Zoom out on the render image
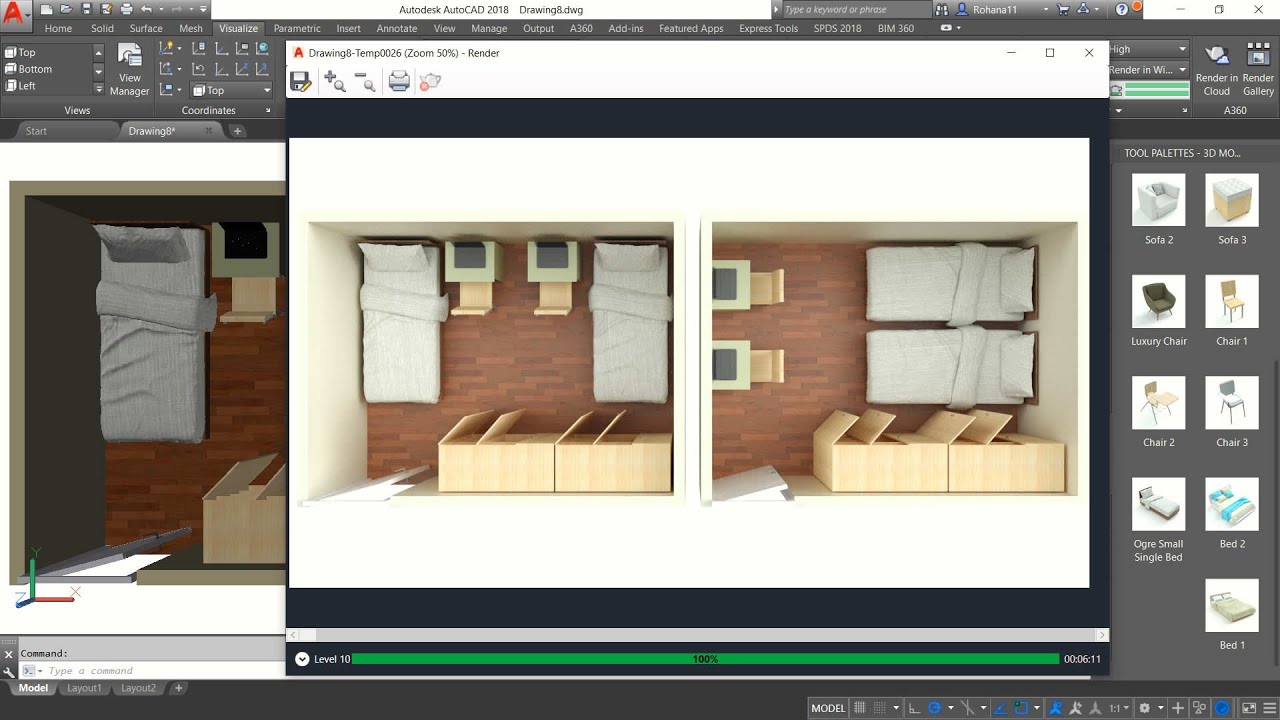 (365, 82)
